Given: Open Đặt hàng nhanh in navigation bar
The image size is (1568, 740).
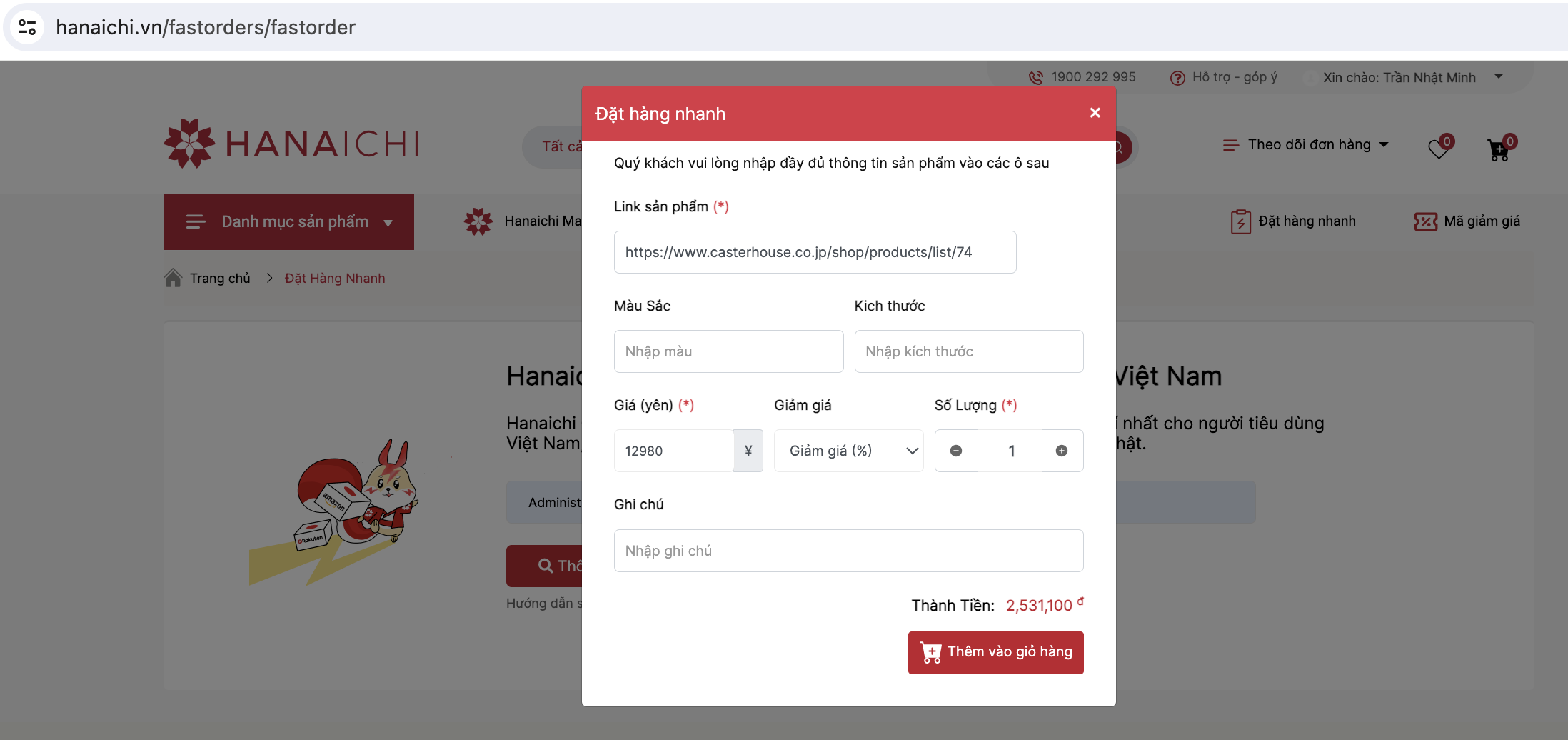Looking at the screenshot, I should pos(1293,221).
